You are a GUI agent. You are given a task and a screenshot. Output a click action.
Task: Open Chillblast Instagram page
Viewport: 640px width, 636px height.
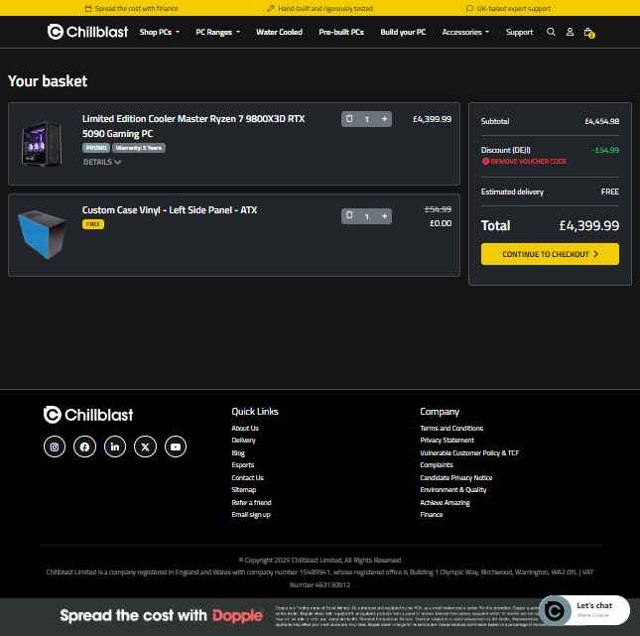(54, 447)
